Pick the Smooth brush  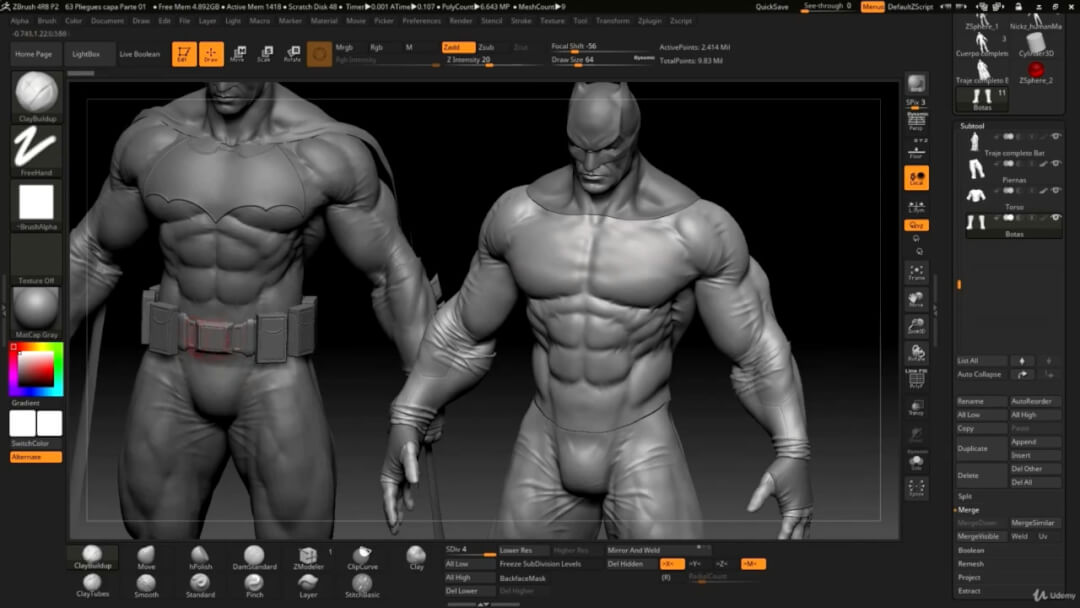pyautogui.click(x=146, y=585)
